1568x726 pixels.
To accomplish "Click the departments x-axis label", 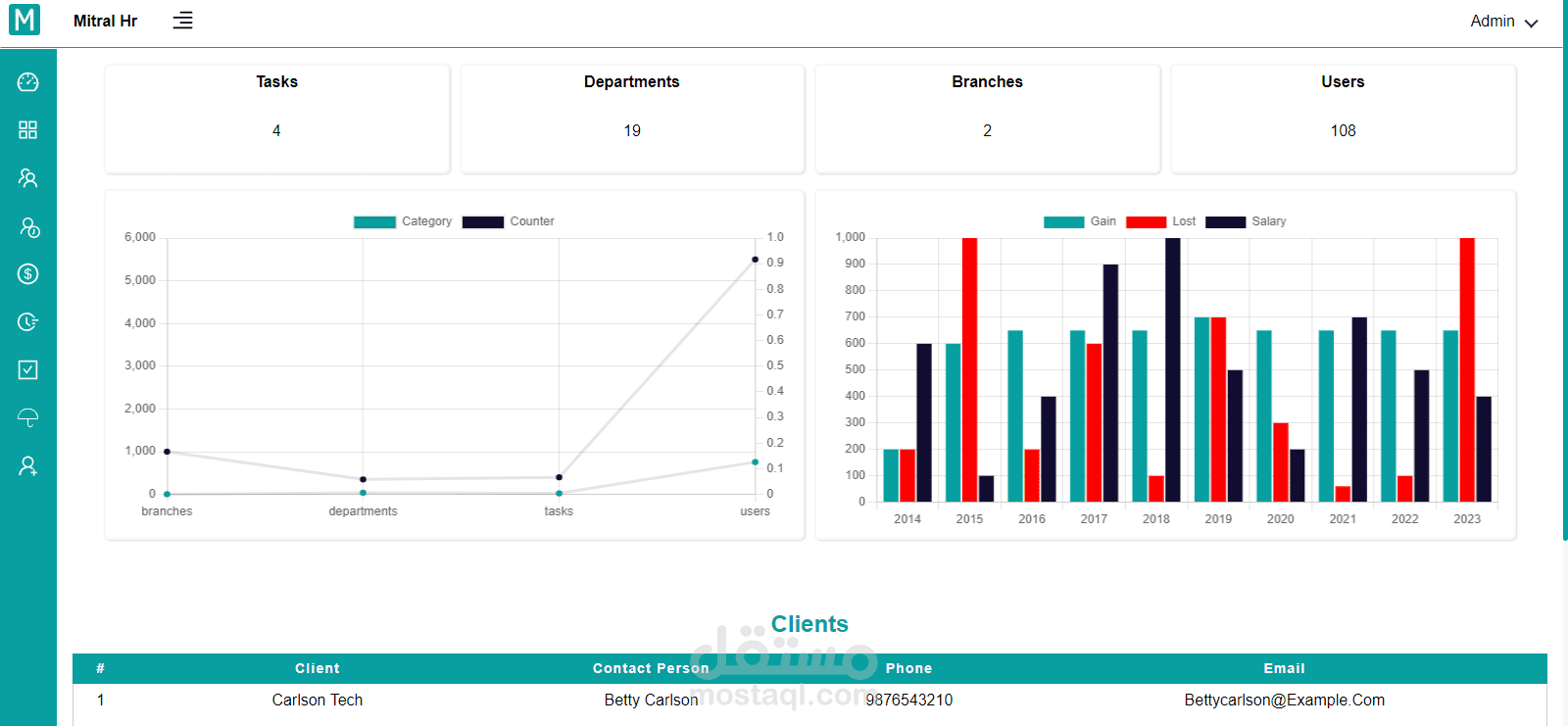I will click(x=363, y=511).
